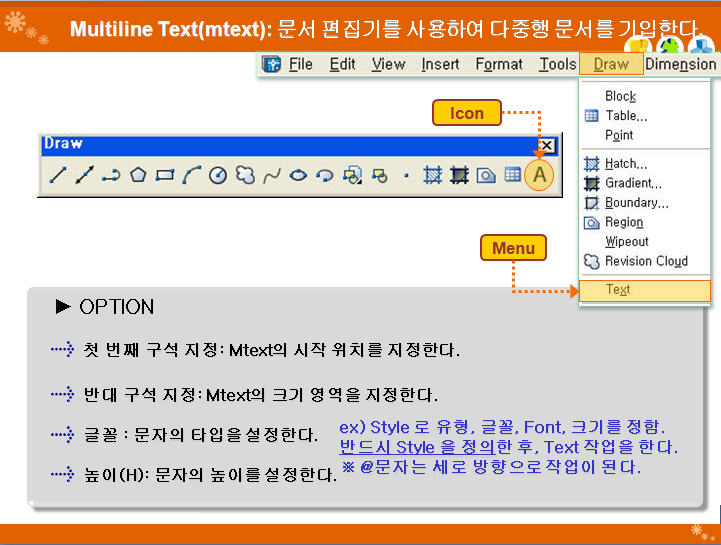
Task: Select the Arc tool icon
Action: (191, 175)
